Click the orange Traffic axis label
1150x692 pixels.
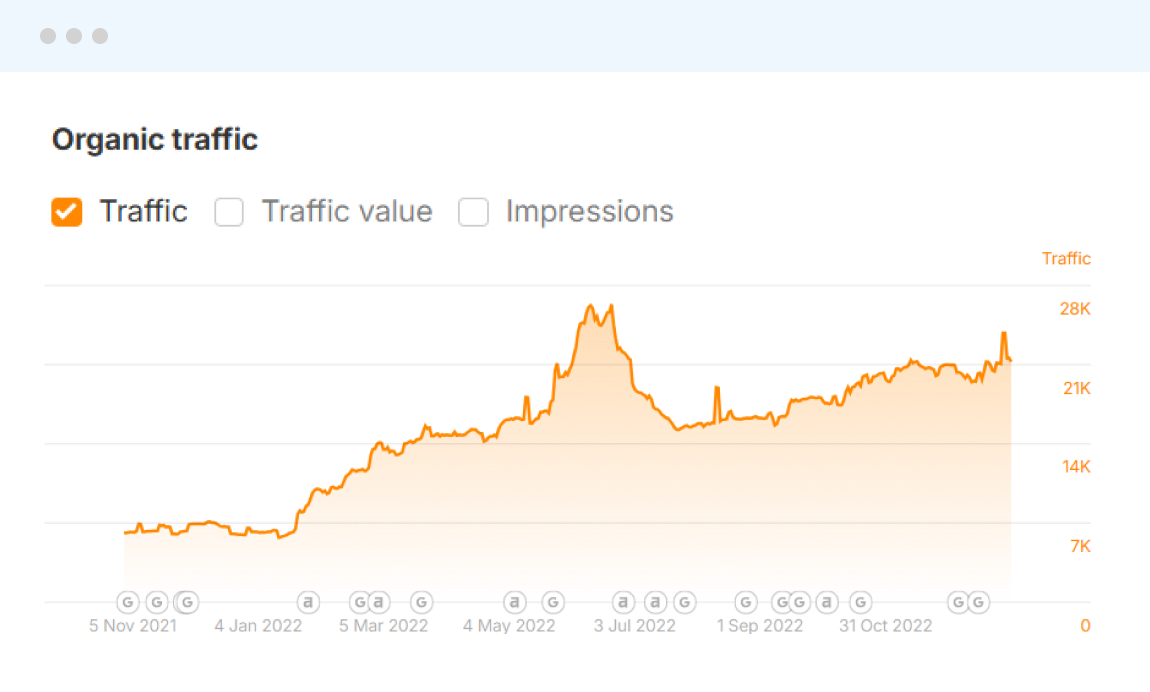pyautogui.click(x=1066, y=258)
